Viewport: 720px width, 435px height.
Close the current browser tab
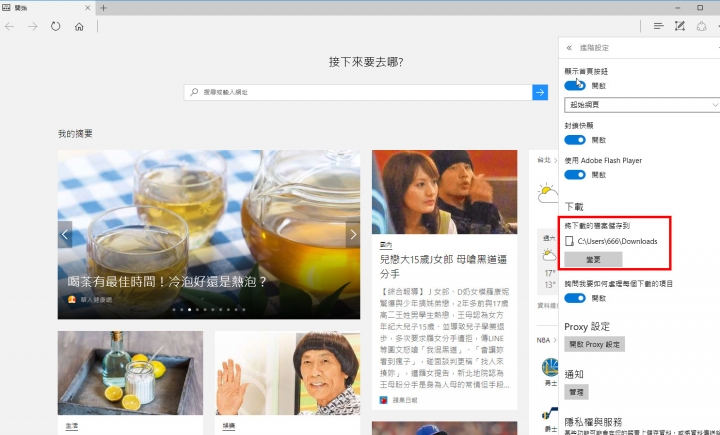point(88,8)
